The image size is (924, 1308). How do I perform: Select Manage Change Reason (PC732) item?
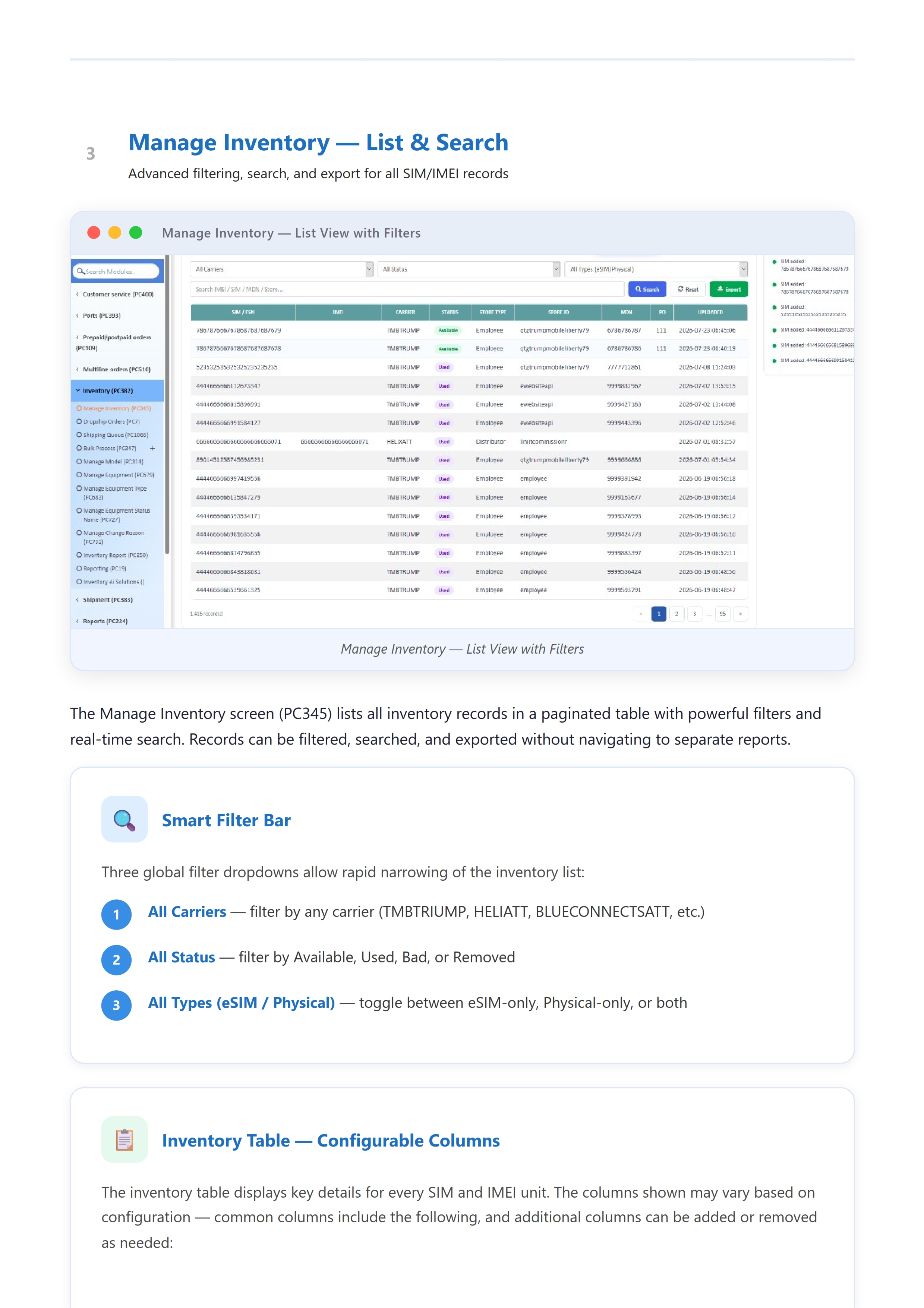click(x=110, y=537)
